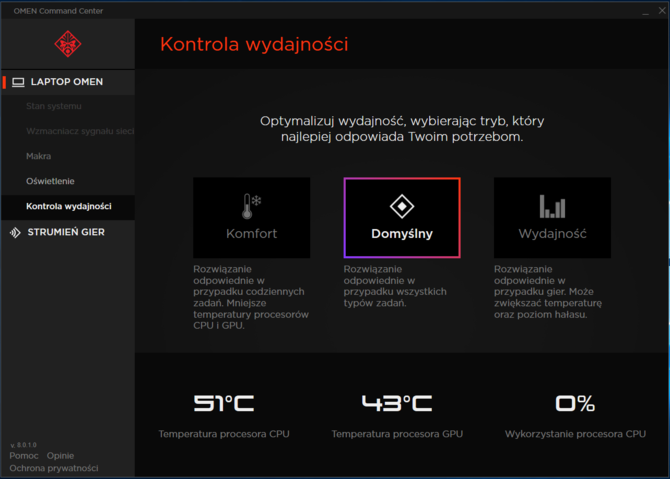The width and height of the screenshot is (670, 479).
Task: Open the Pomoc link
Action: pyautogui.click(x=24, y=455)
